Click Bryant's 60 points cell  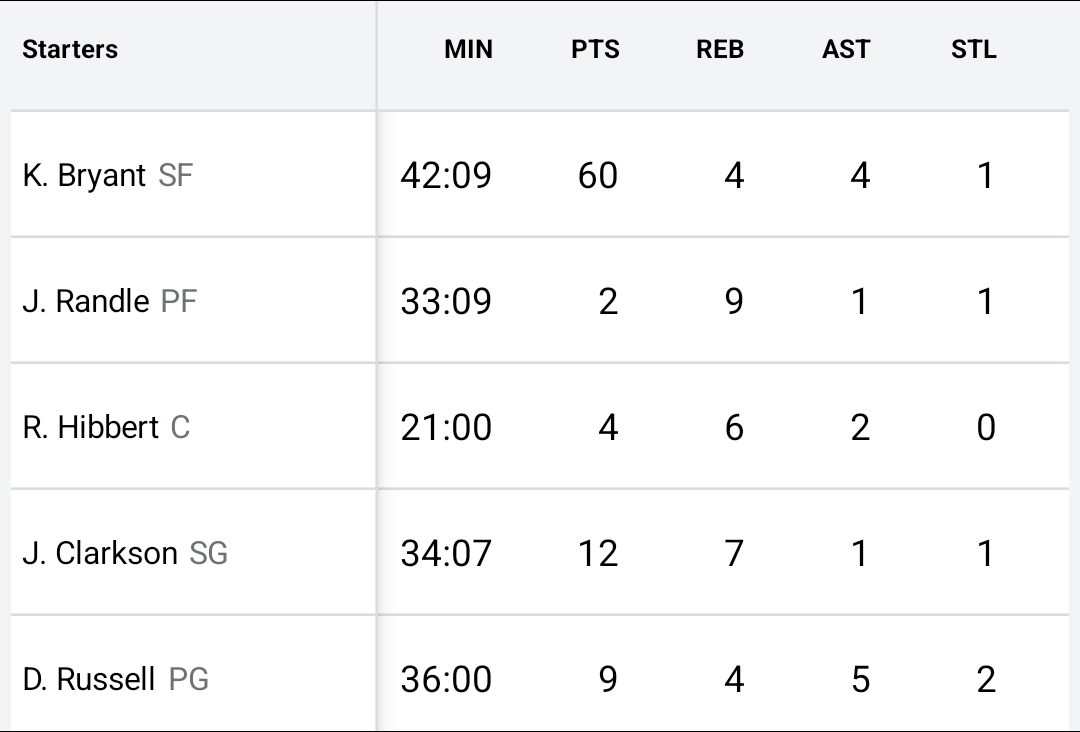point(598,176)
